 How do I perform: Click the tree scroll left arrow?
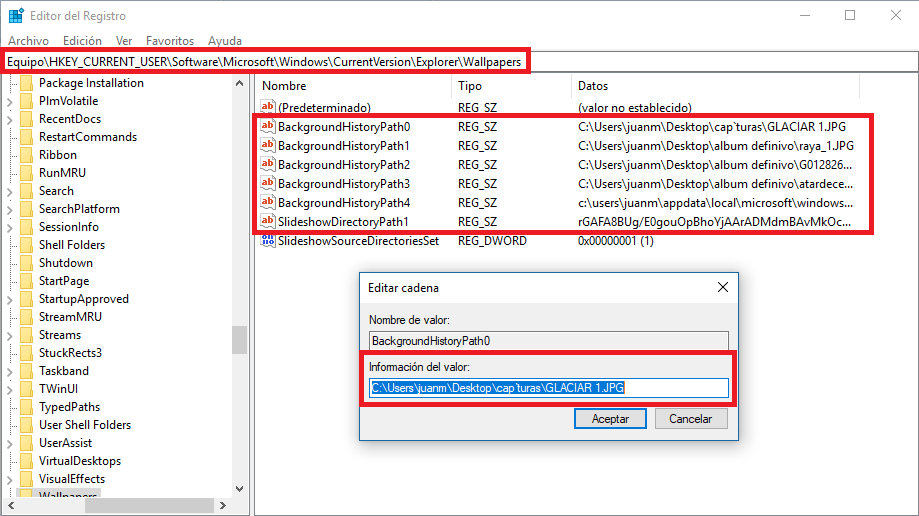11,505
